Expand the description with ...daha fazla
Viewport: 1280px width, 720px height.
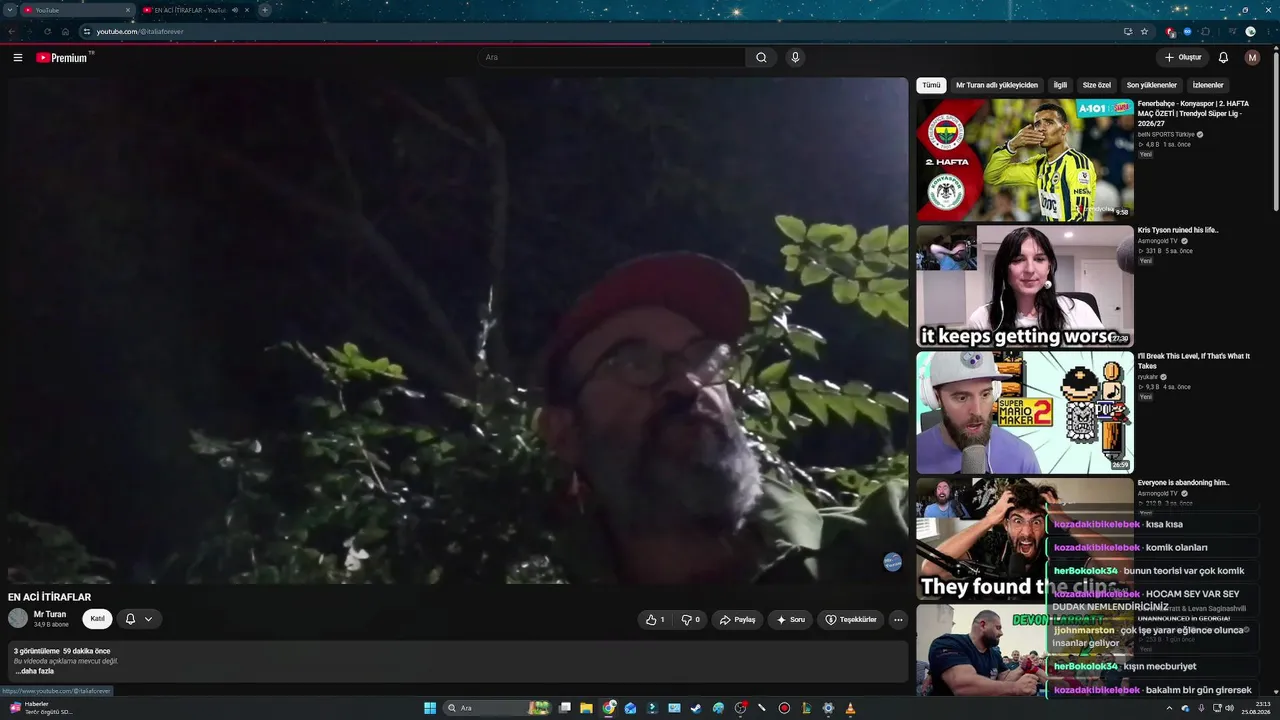tap(34, 671)
